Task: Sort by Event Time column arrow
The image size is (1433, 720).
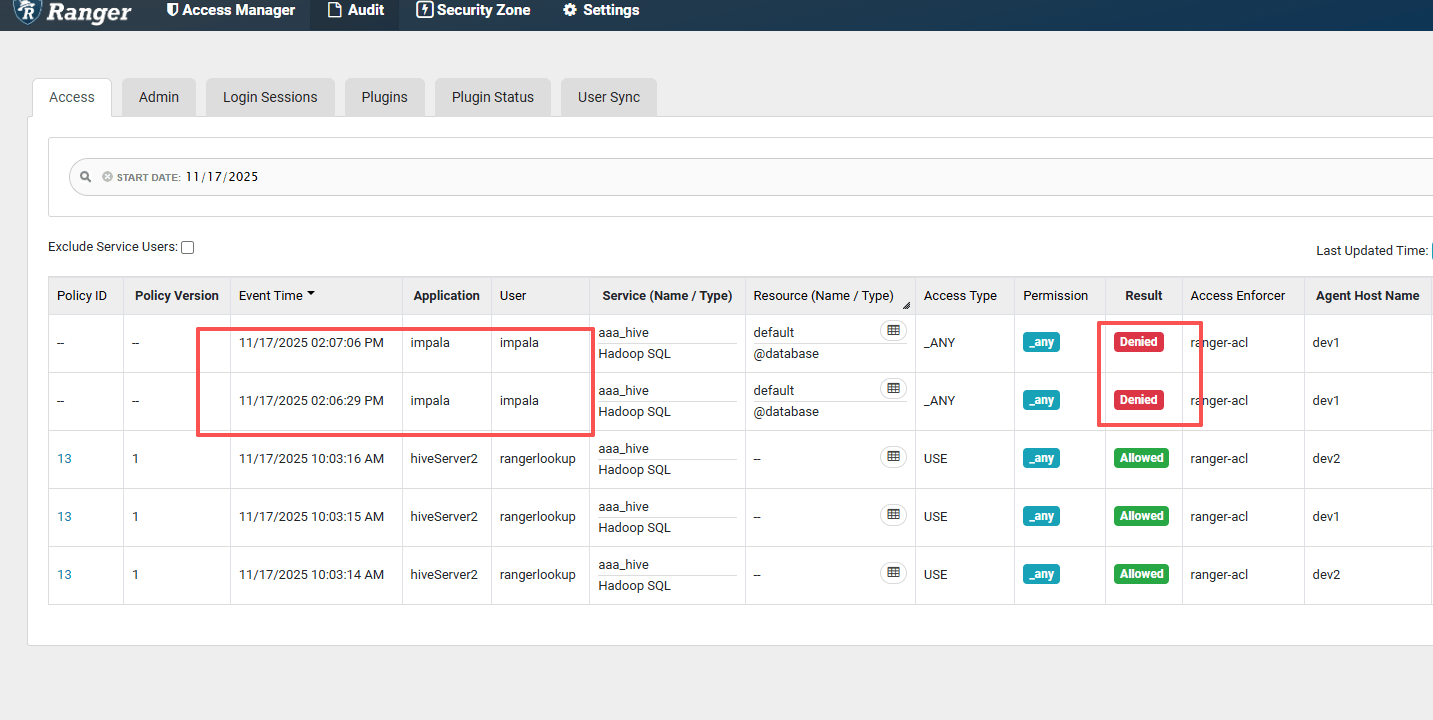Action: click(x=311, y=294)
